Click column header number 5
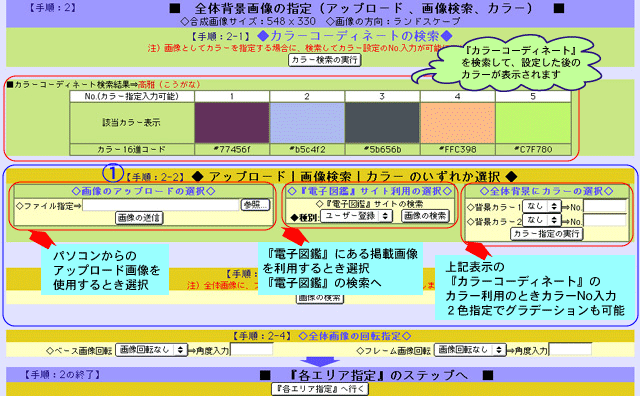Image resolution: width=640 pixels, height=396 pixels. point(533,96)
